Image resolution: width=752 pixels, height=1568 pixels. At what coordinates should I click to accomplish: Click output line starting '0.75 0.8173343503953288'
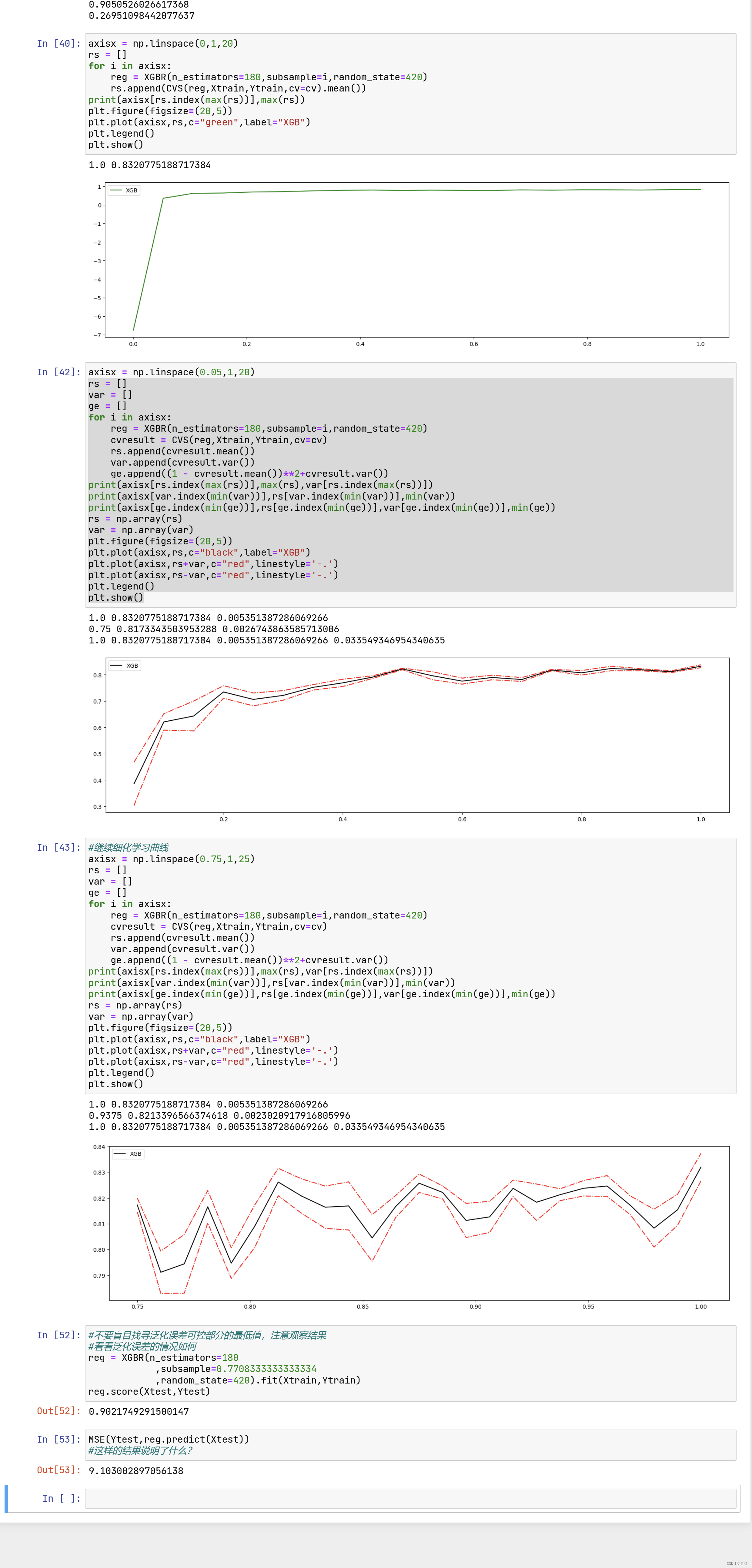coord(214,629)
